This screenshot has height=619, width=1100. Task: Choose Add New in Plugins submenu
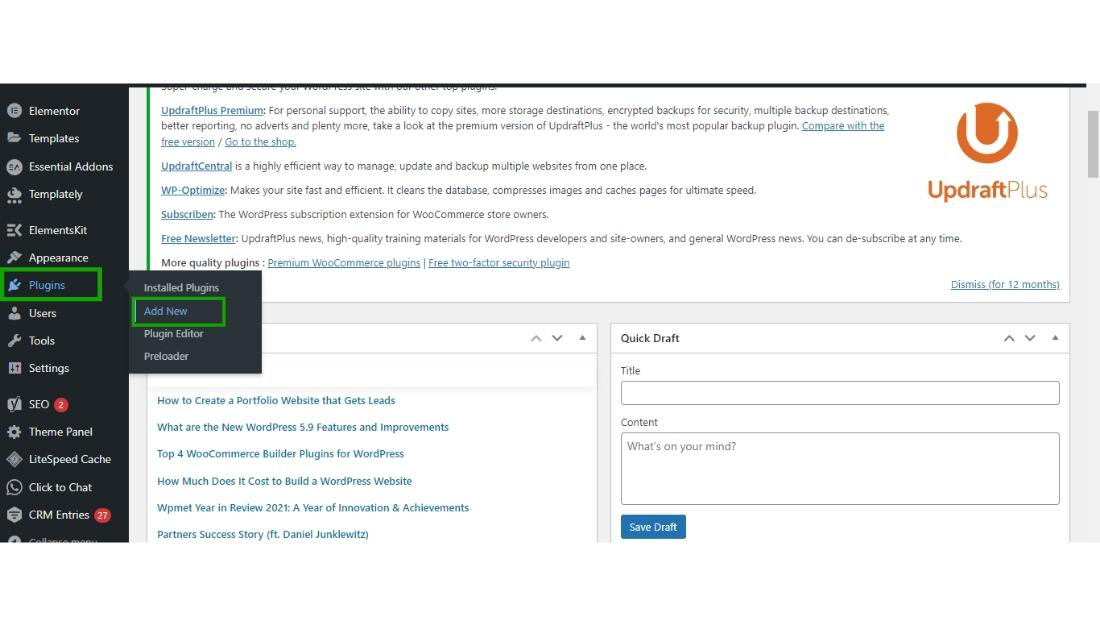[166, 311]
